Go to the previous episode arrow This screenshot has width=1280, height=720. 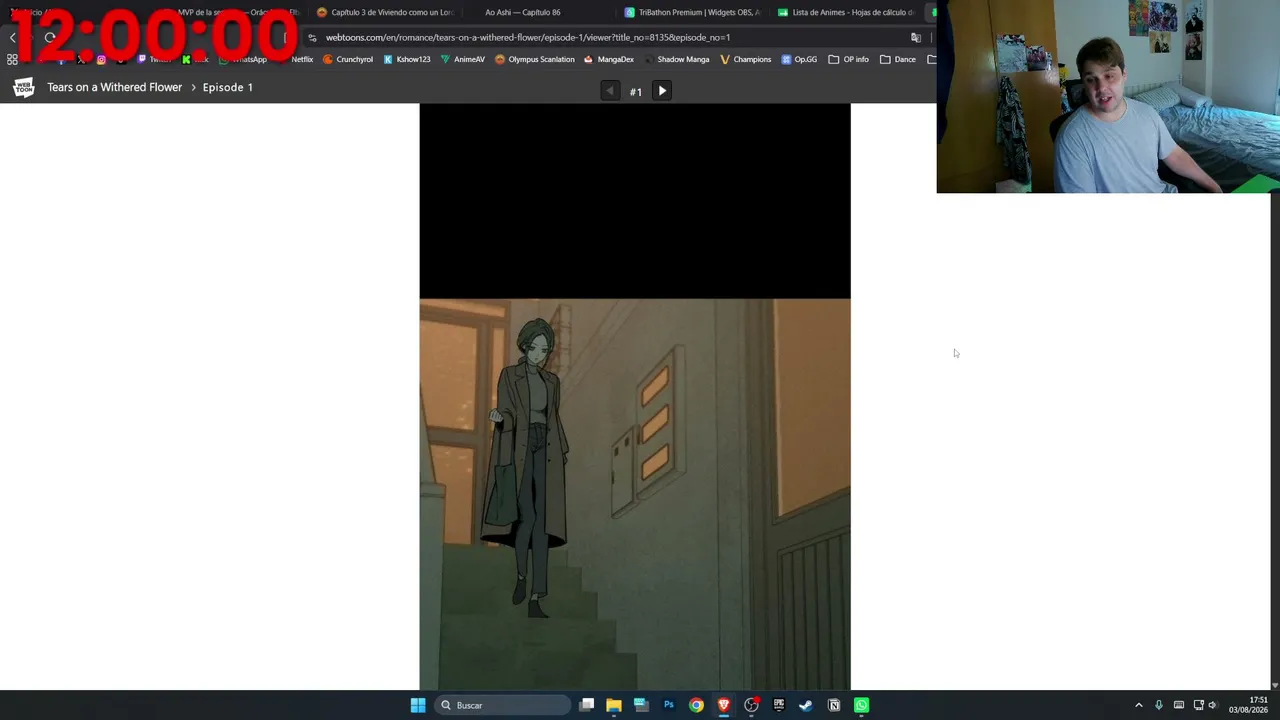coord(610,91)
